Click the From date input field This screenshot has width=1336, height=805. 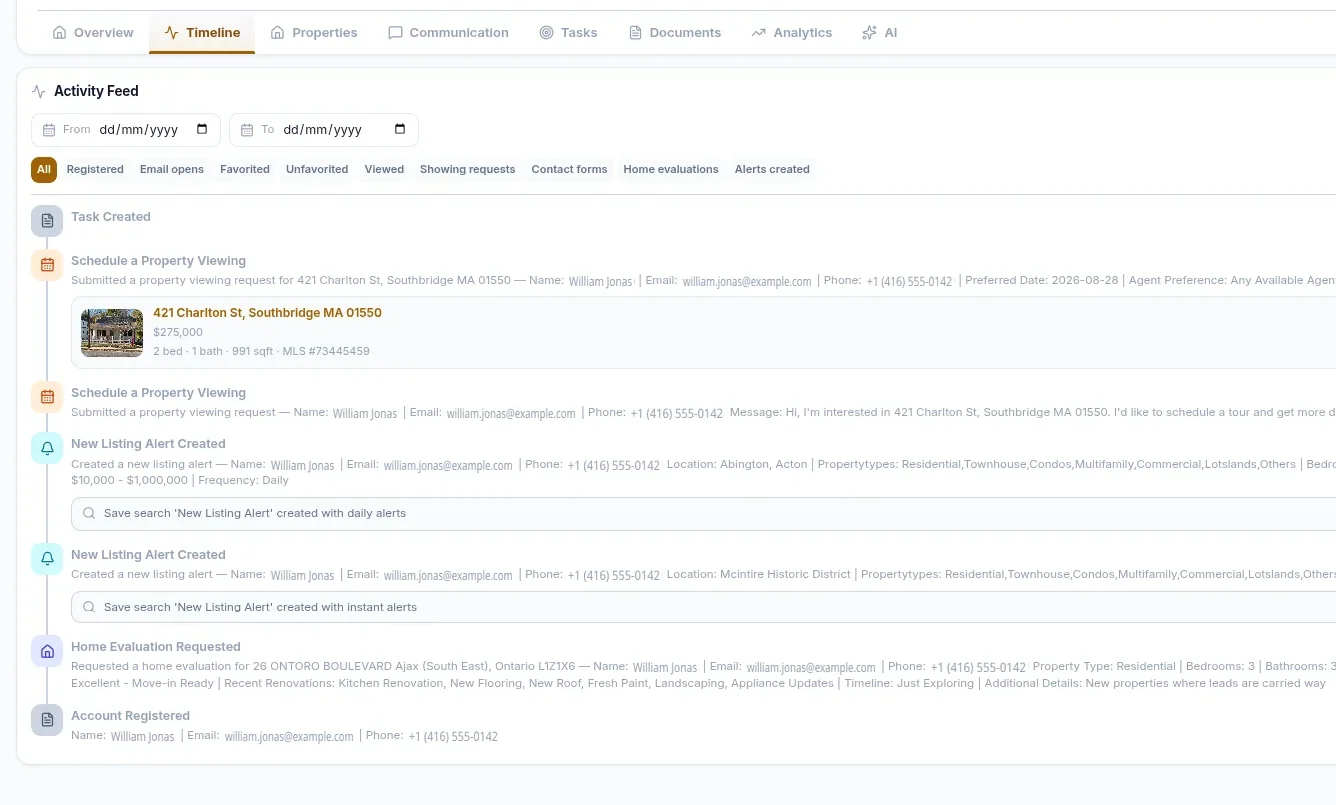click(126, 130)
